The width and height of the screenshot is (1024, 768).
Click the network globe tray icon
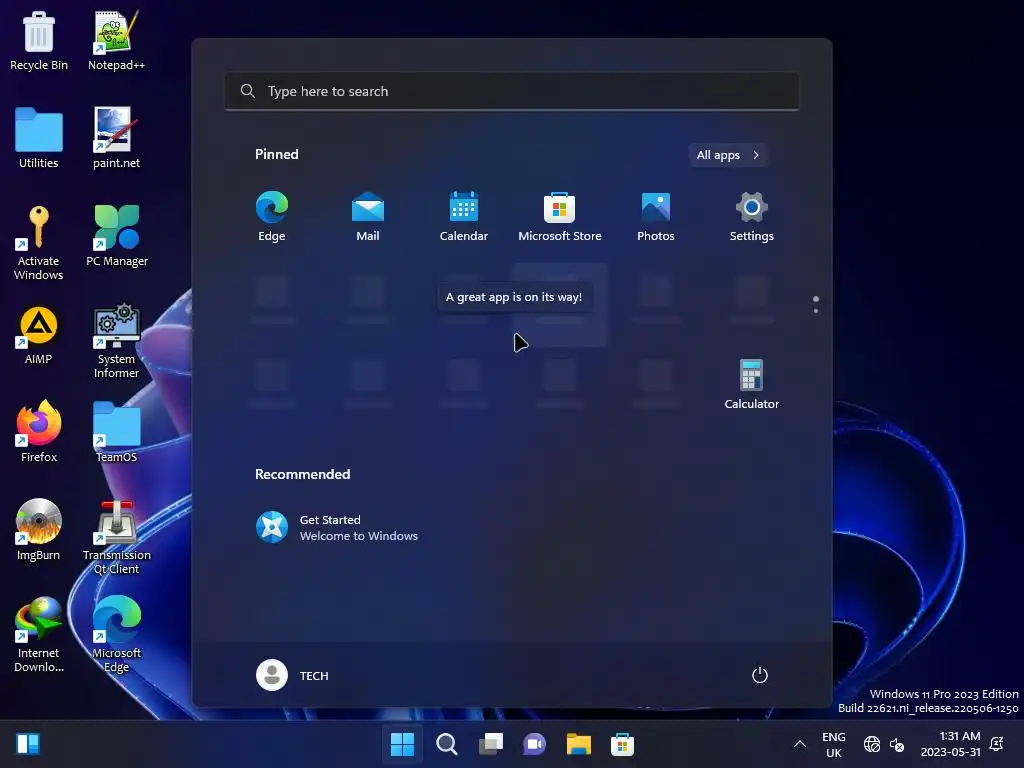tap(872, 744)
